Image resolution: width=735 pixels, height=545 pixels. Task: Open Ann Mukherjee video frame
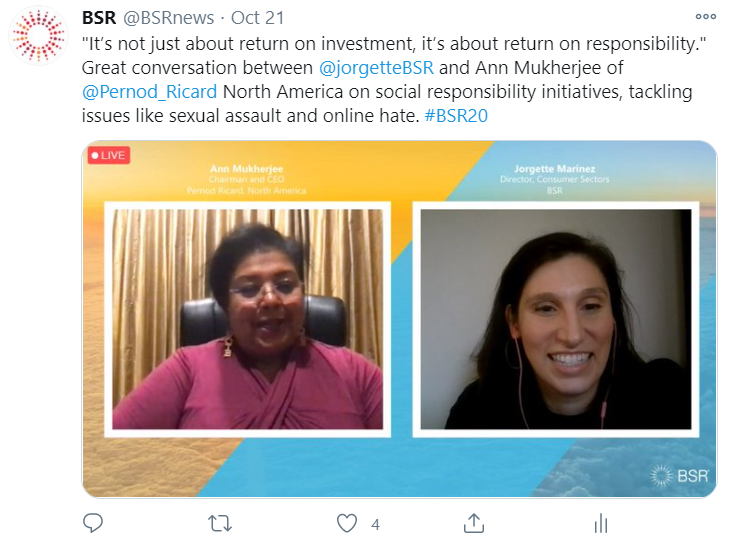pyautogui.click(x=248, y=319)
